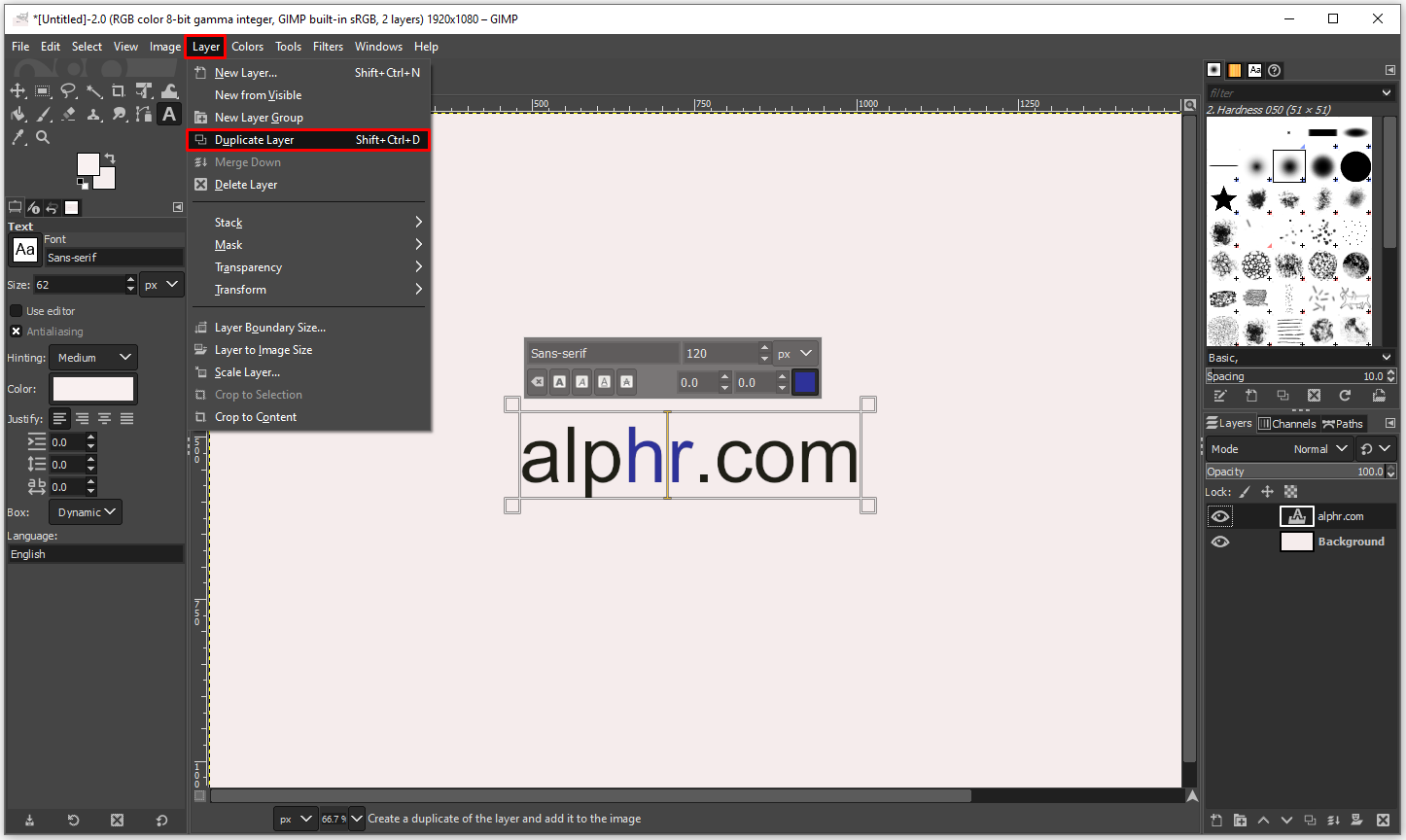Open the Device Status tab icon

click(33, 207)
